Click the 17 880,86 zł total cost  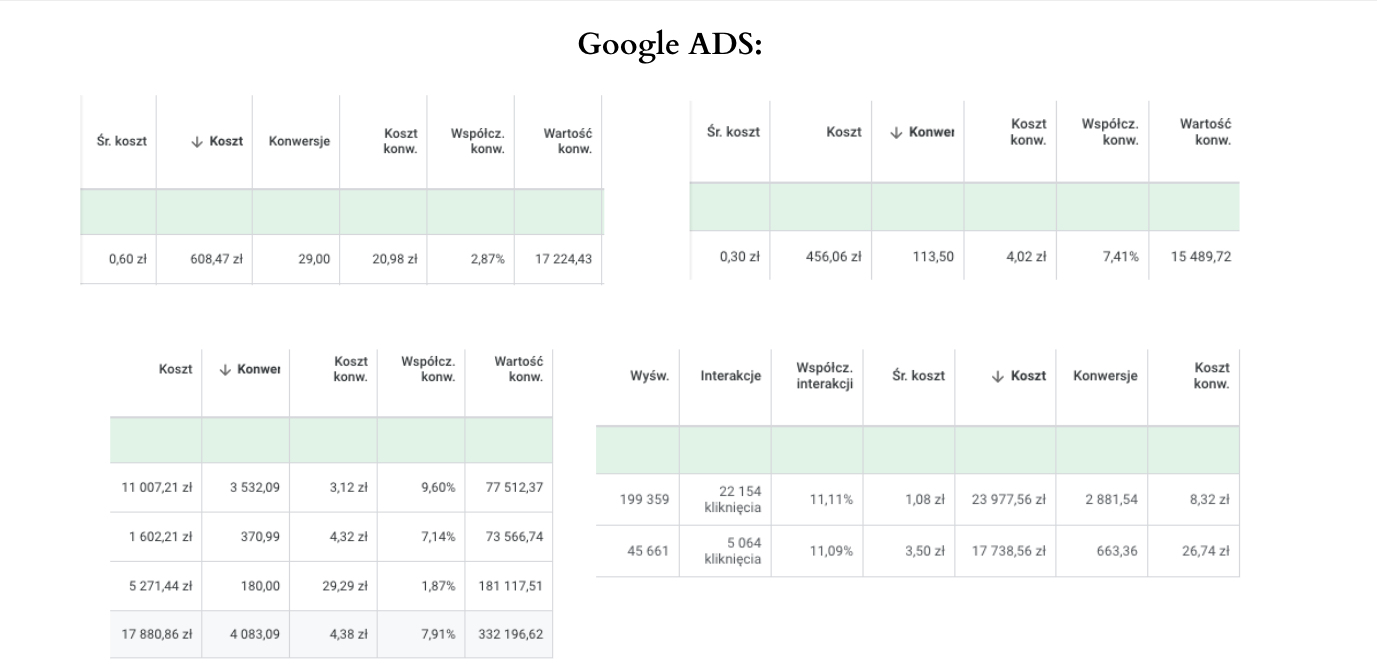156,634
